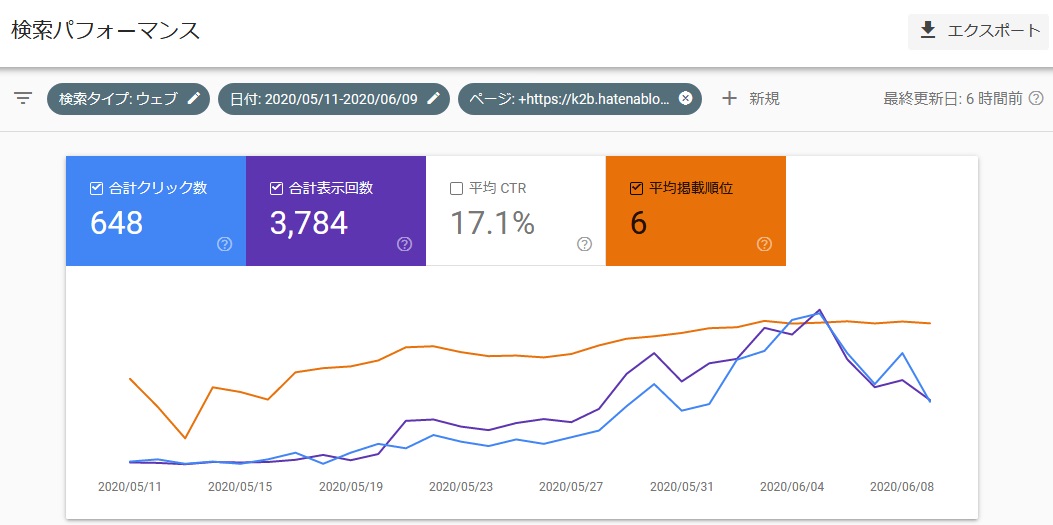Click the 検索パフォーマンス page title

(105, 32)
